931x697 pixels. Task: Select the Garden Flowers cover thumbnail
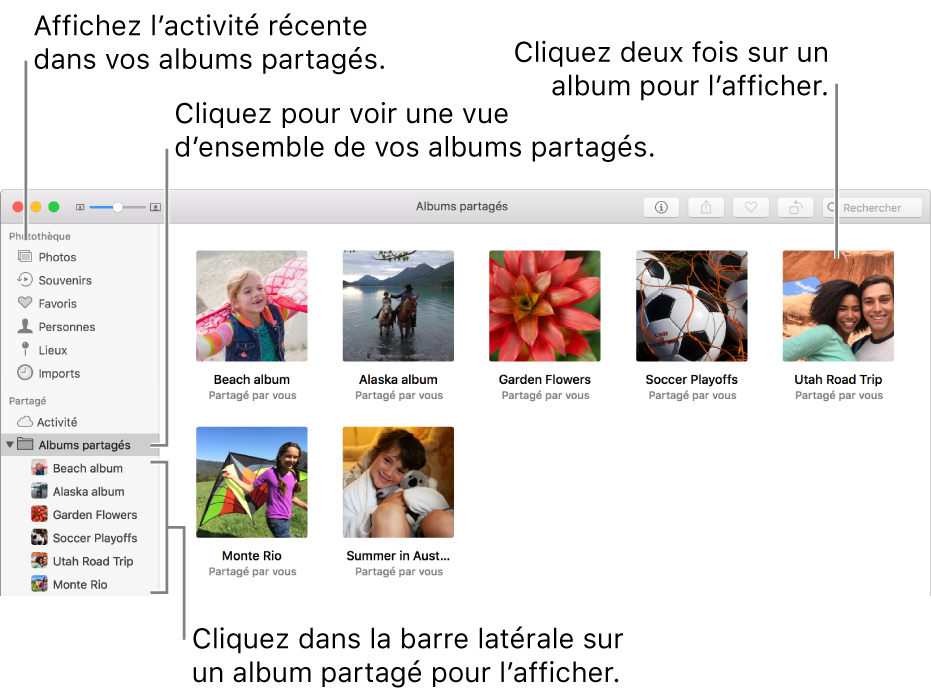[545, 306]
